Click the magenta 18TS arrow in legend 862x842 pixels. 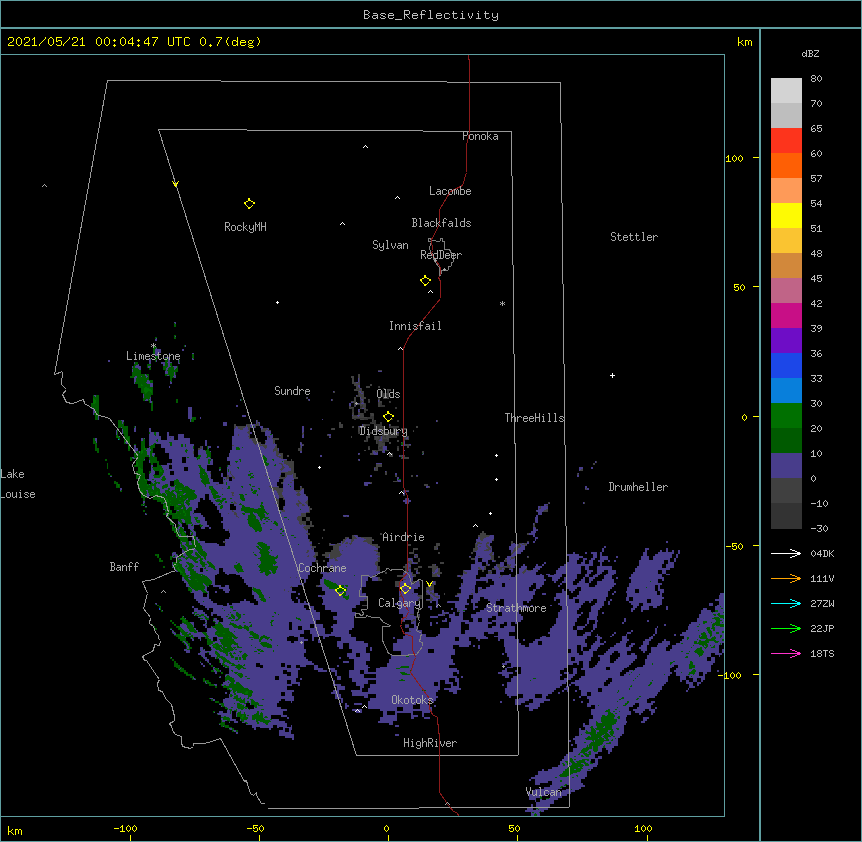click(x=786, y=653)
